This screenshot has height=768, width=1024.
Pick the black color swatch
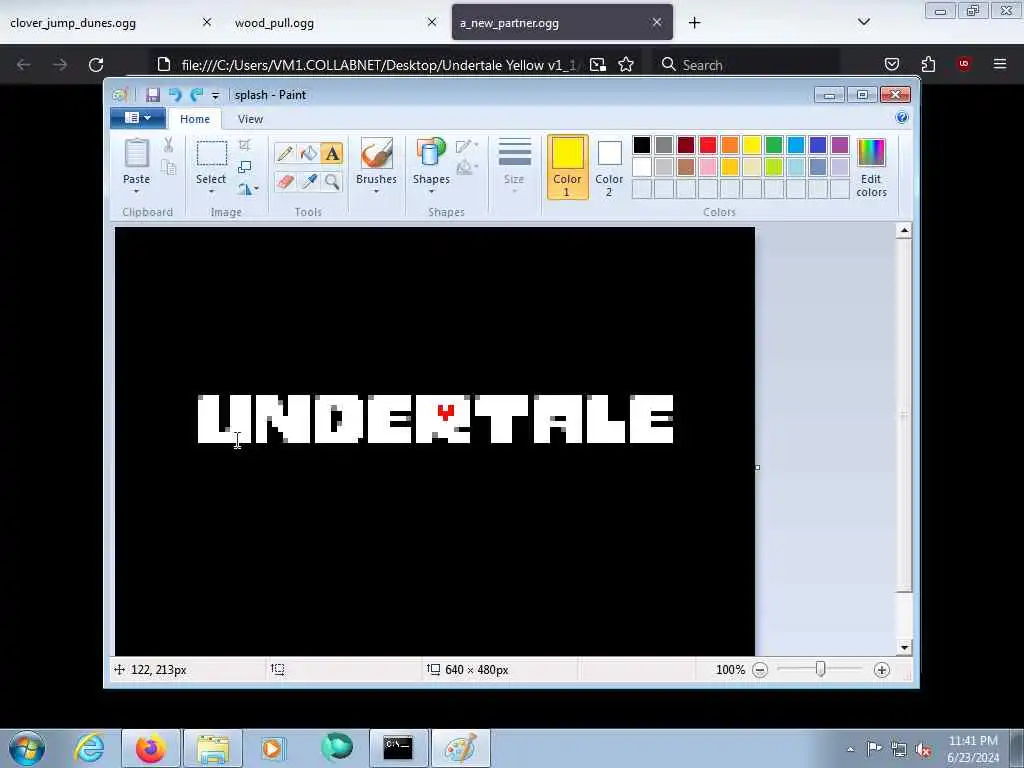pos(642,145)
